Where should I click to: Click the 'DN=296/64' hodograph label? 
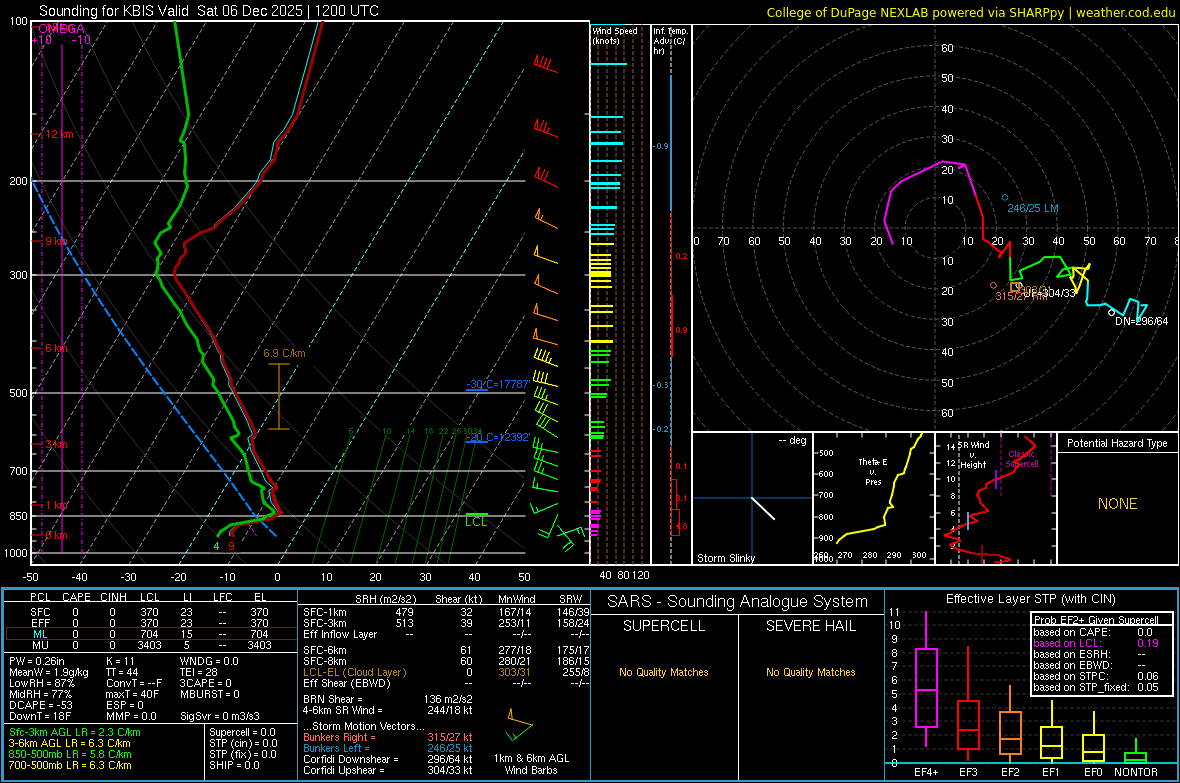point(1142,321)
